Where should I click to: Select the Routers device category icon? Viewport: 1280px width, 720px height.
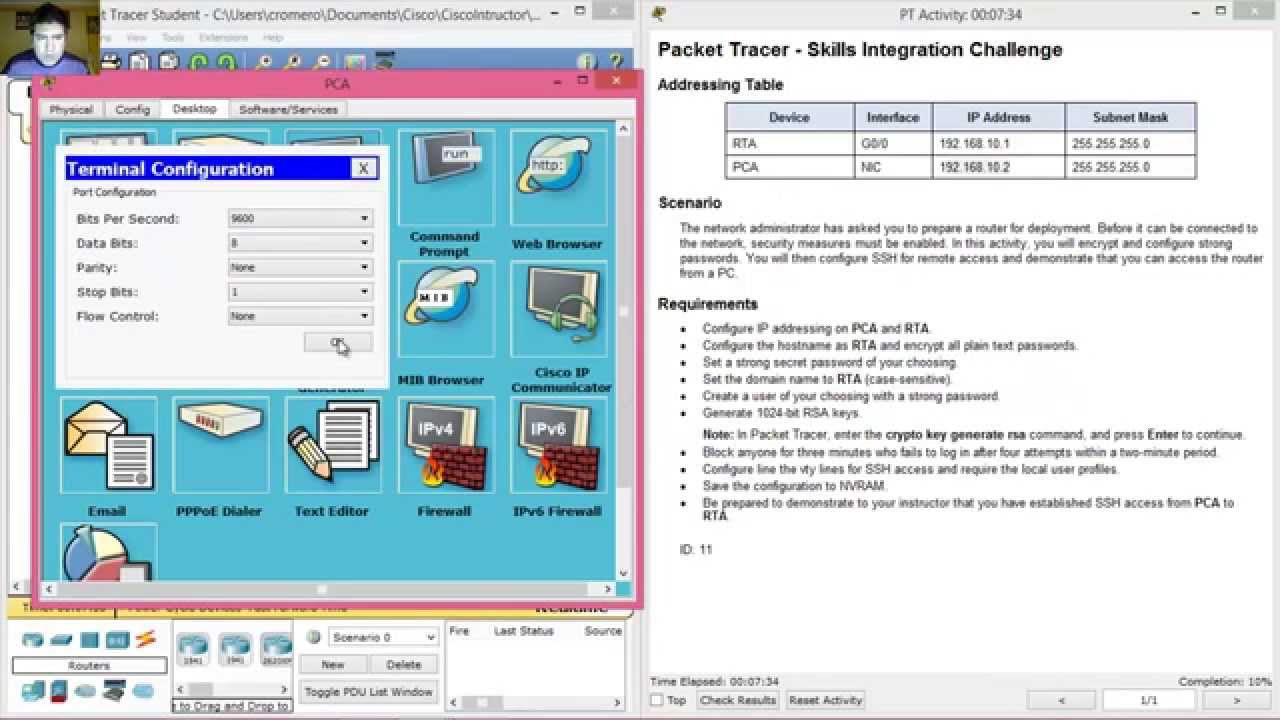tap(34, 640)
